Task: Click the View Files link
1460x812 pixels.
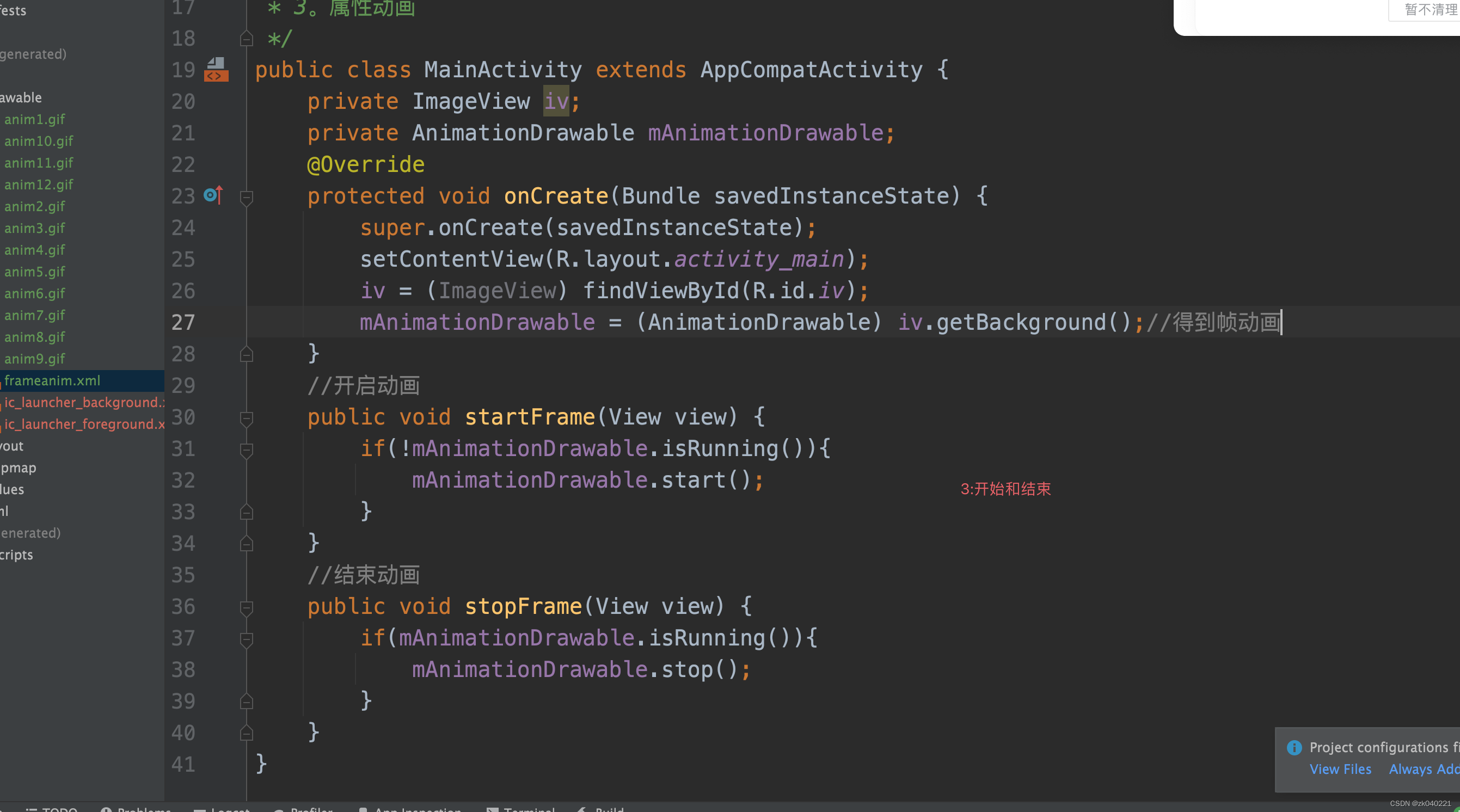Action: [x=1340, y=769]
